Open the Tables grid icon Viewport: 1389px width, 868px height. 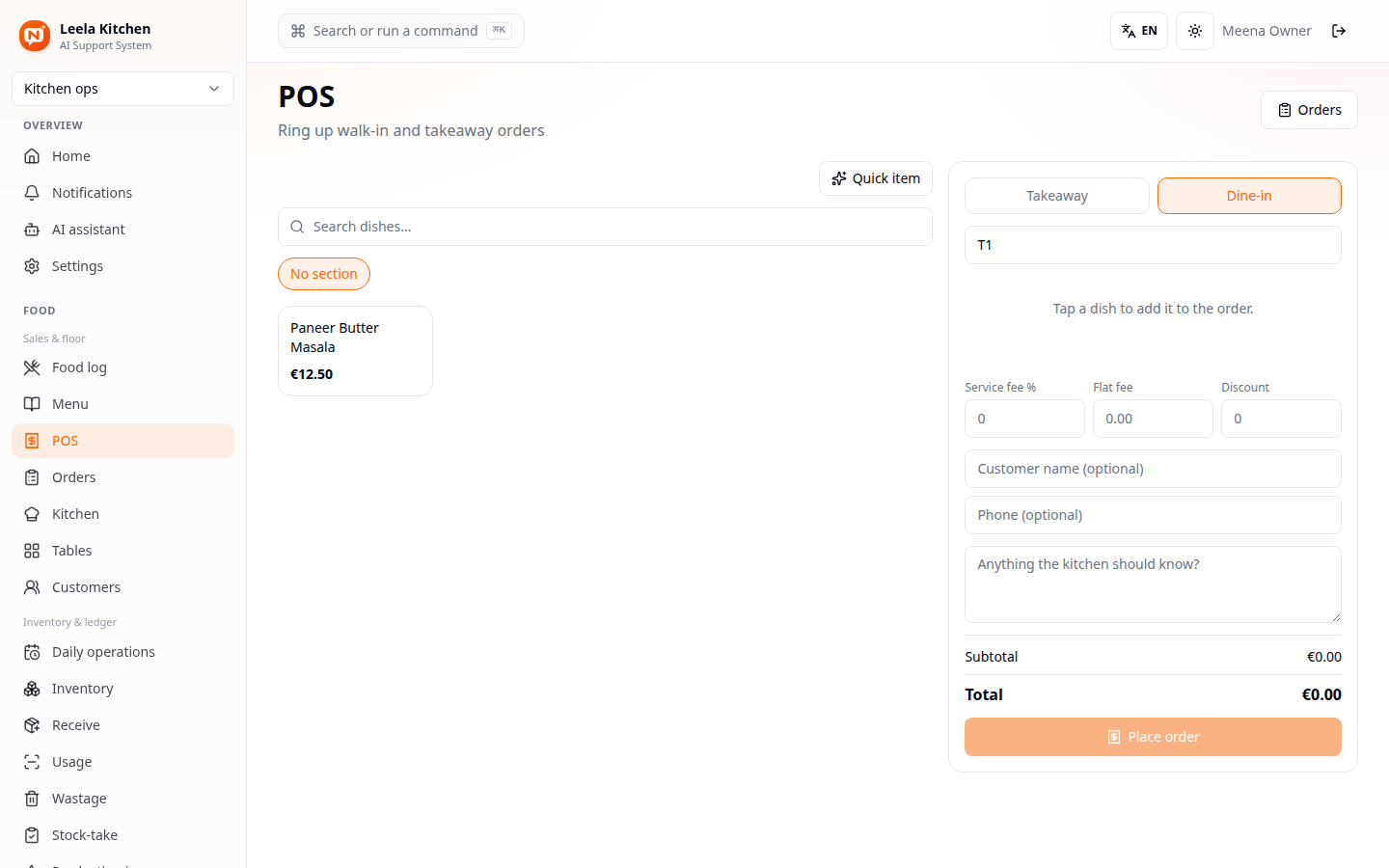32,551
